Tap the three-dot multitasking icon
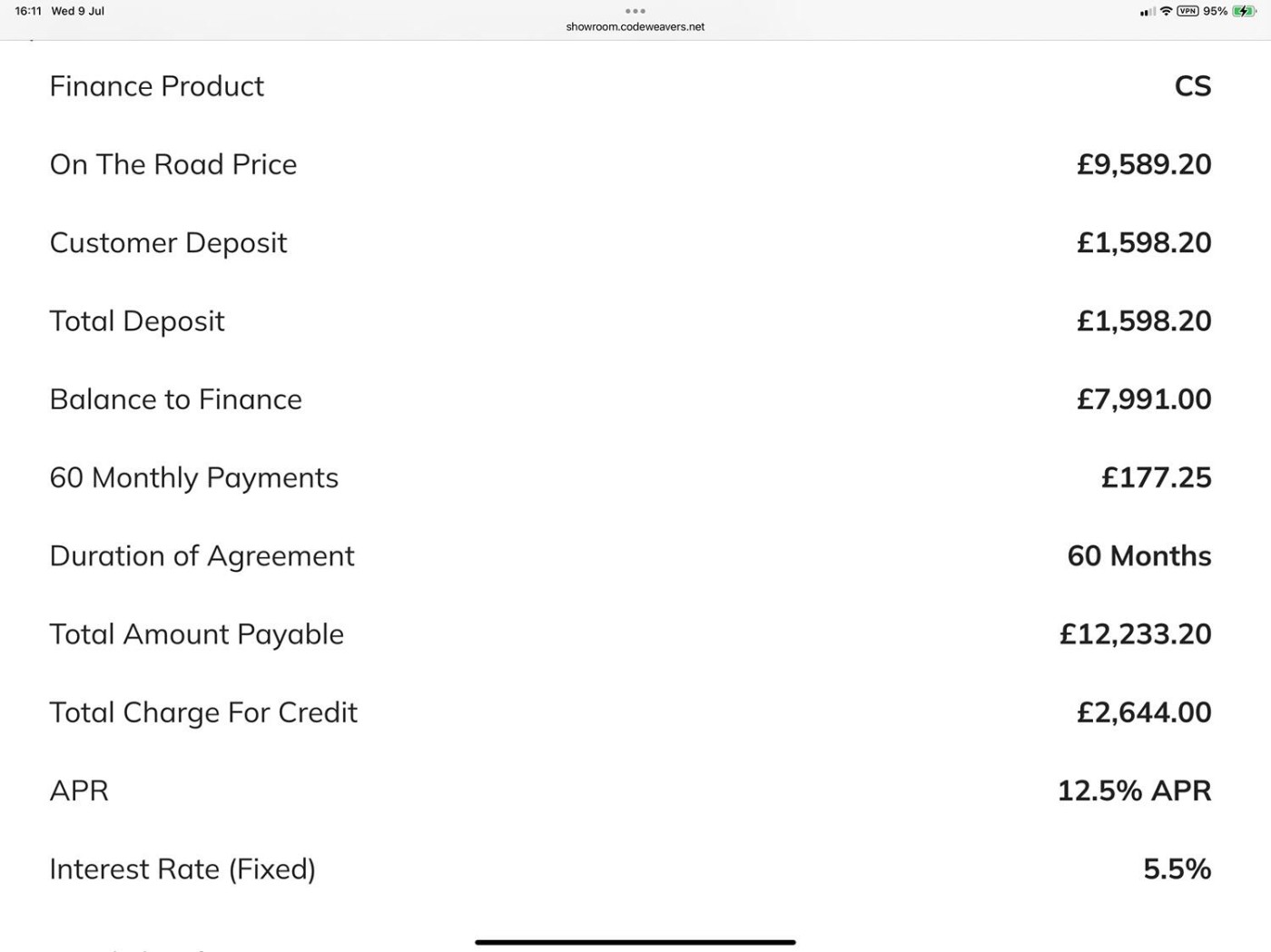 coord(635,11)
